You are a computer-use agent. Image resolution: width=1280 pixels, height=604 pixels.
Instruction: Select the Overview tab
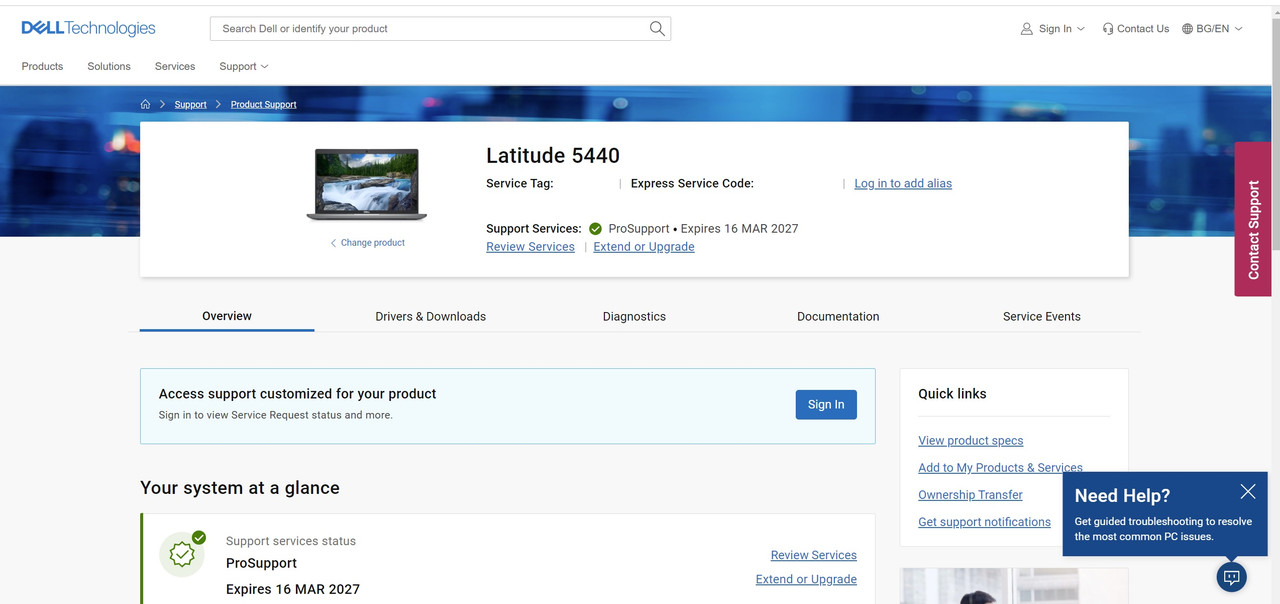(x=227, y=316)
